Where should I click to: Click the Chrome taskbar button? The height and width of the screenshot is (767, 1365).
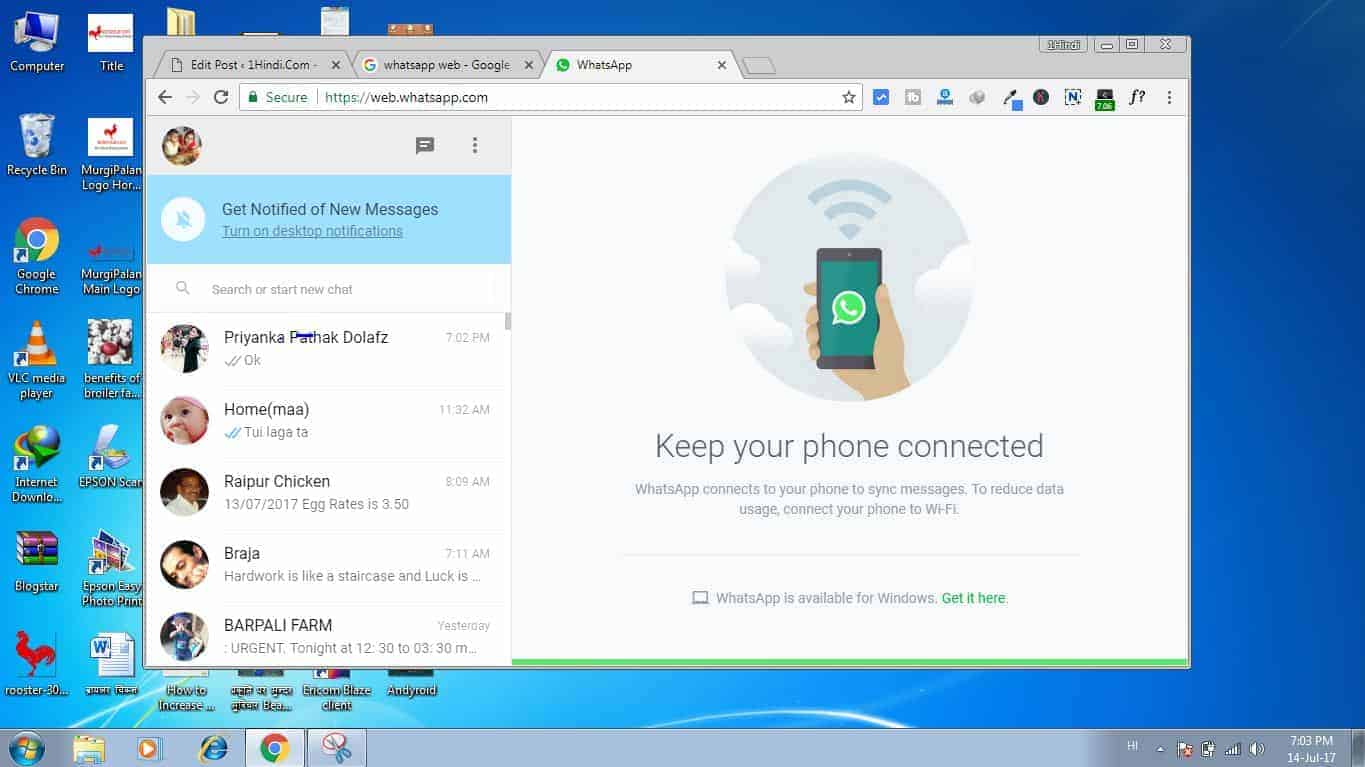click(275, 748)
